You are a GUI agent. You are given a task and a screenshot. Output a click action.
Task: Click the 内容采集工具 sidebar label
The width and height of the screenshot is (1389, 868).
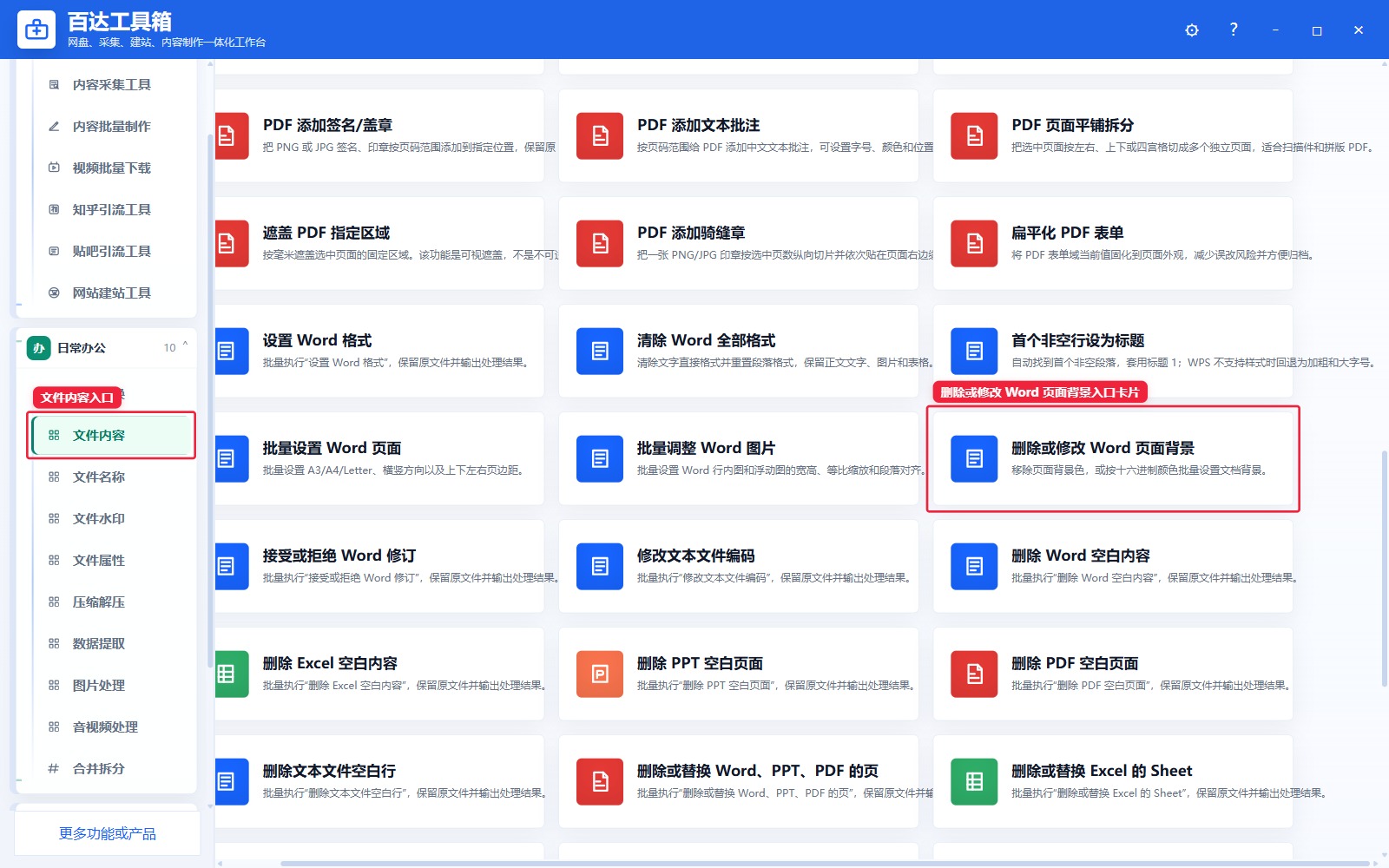(x=112, y=84)
